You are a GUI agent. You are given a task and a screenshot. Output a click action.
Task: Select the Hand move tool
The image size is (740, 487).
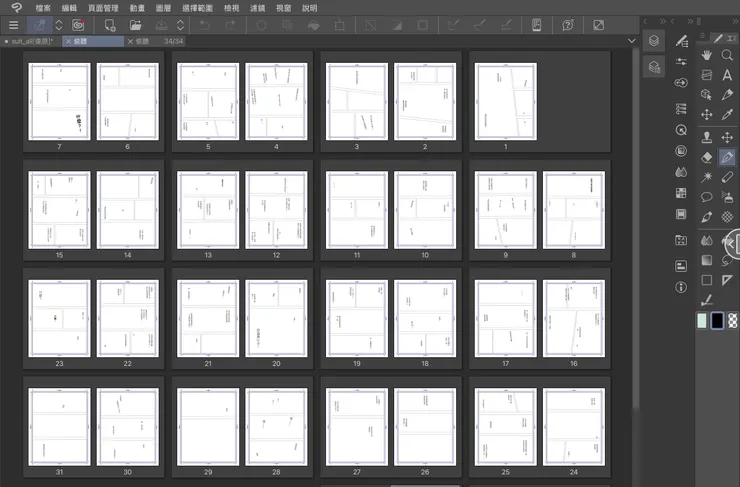[706, 55]
